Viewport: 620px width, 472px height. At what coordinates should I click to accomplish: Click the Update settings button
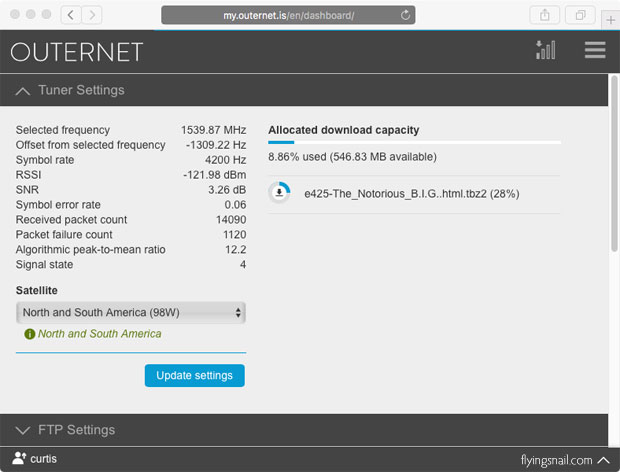tap(195, 375)
